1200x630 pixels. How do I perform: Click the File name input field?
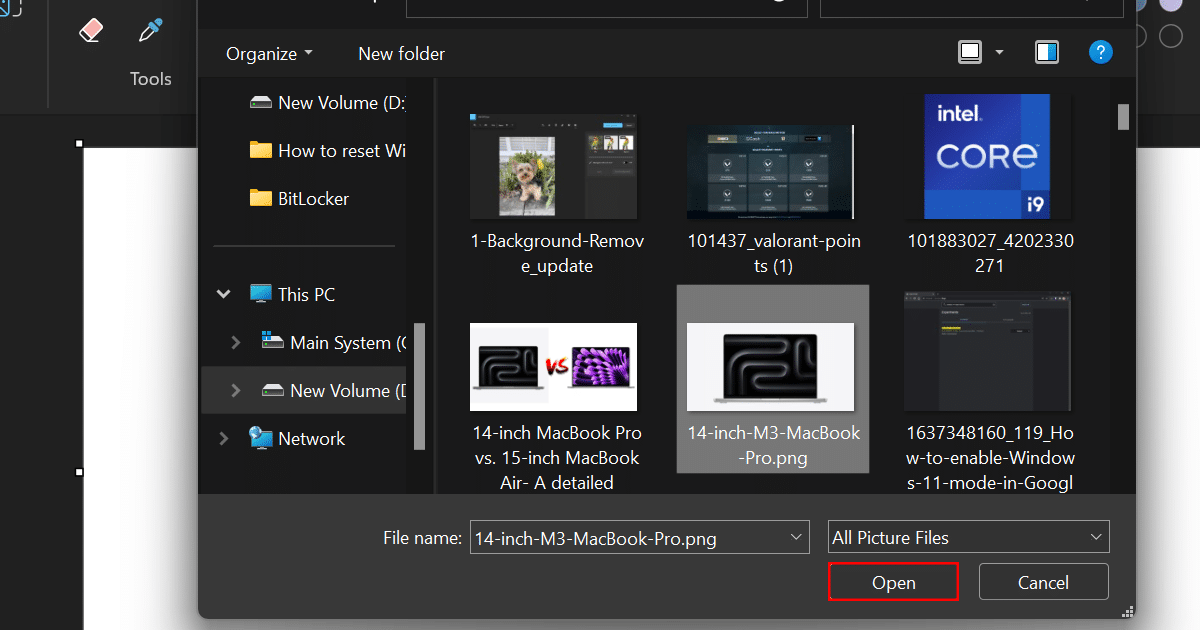click(630, 537)
